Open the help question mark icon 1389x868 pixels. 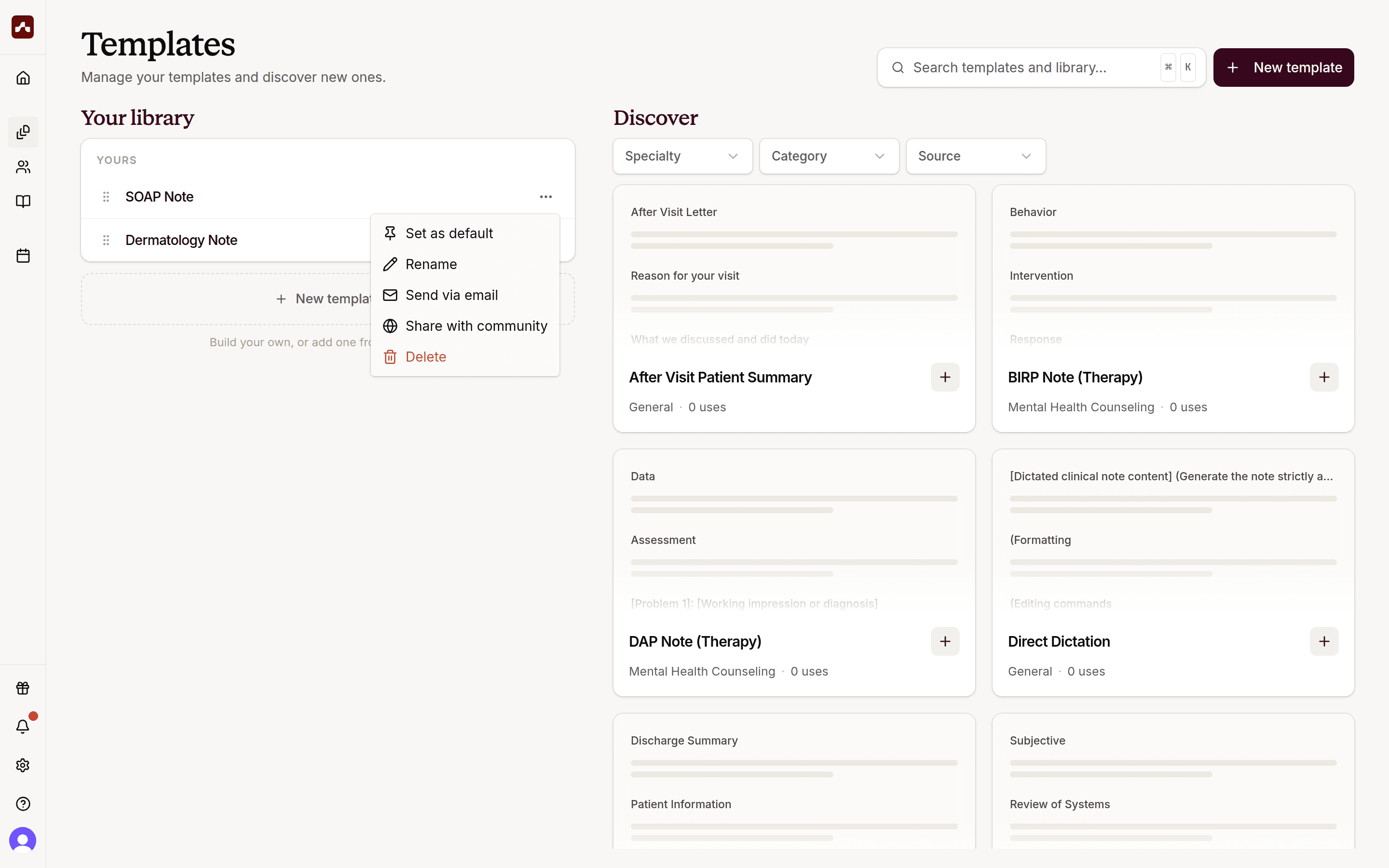[23, 804]
